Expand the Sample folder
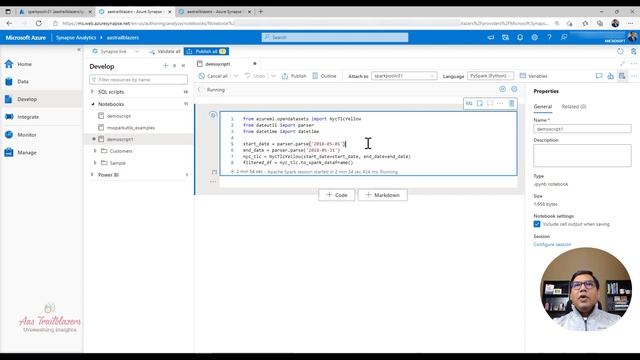The height and width of the screenshot is (360, 640). 95,163
